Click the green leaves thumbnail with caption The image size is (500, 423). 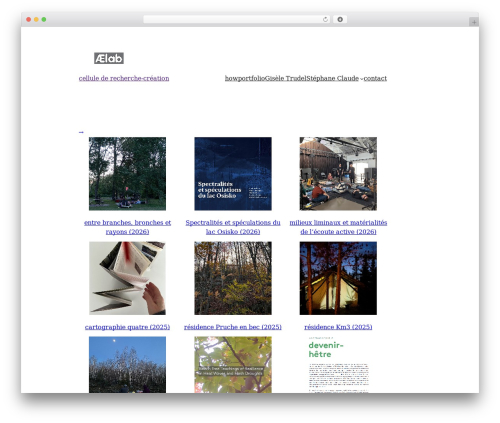click(x=233, y=365)
